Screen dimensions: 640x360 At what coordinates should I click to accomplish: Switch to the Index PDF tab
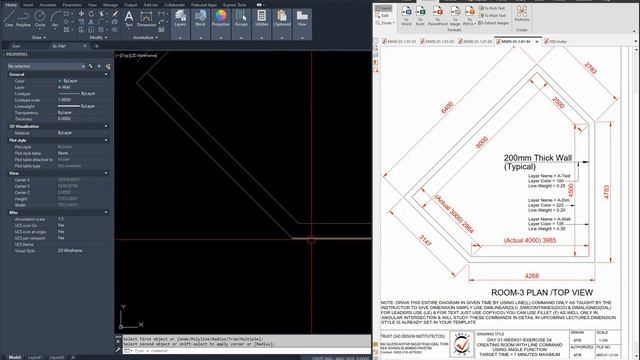557,42
